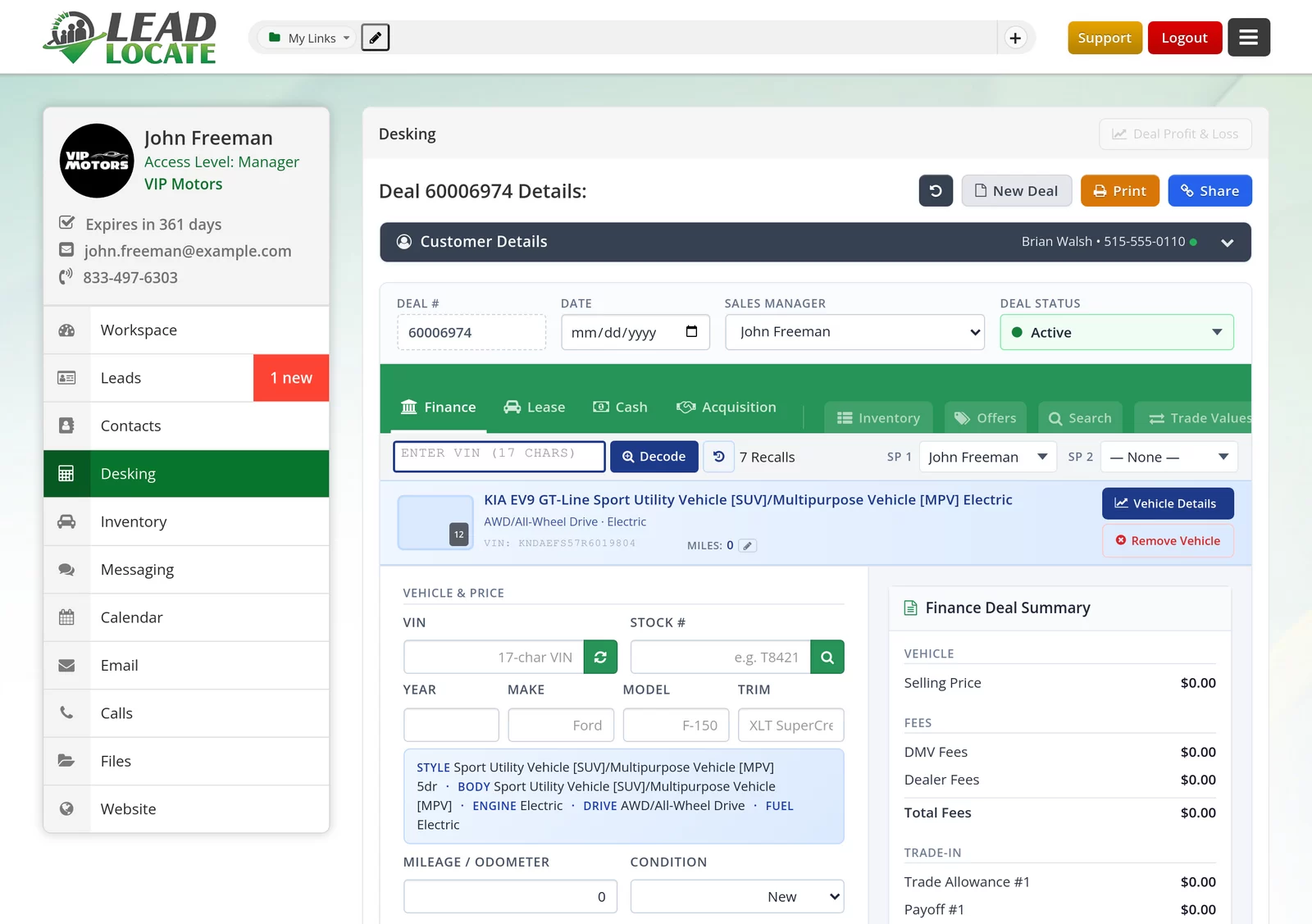Click the Logout button
The width and height of the screenshot is (1312, 924).
point(1185,38)
